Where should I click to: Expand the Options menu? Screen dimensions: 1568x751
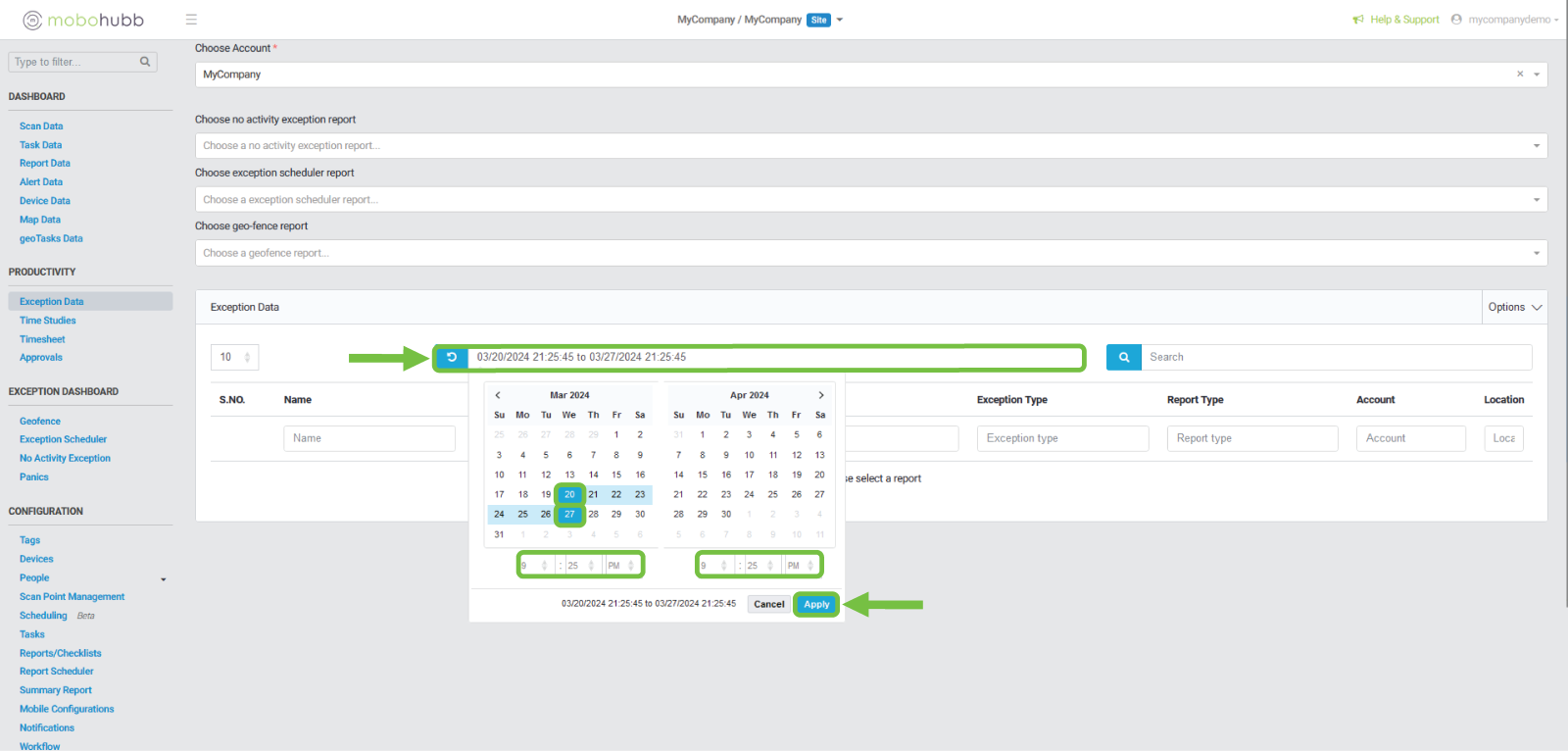[x=1514, y=308]
